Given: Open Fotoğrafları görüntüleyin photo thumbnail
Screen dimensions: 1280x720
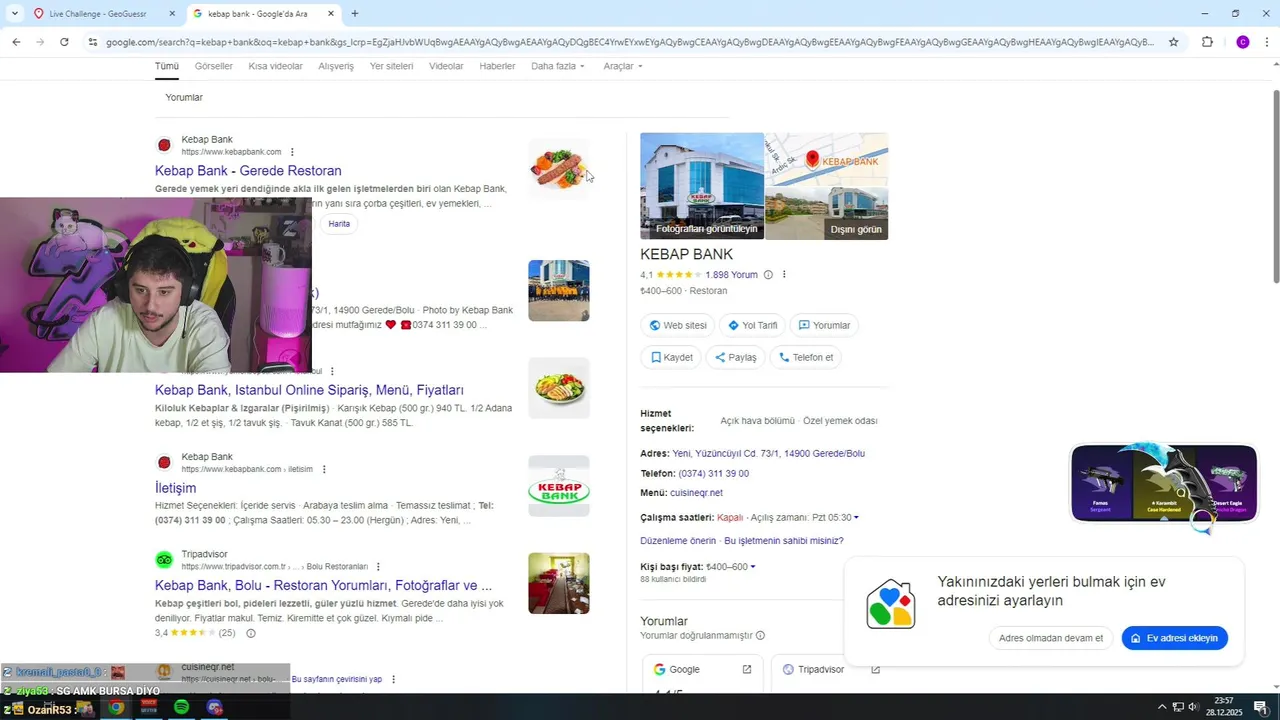Looking at the screenshot, I should tap(702, 186).
